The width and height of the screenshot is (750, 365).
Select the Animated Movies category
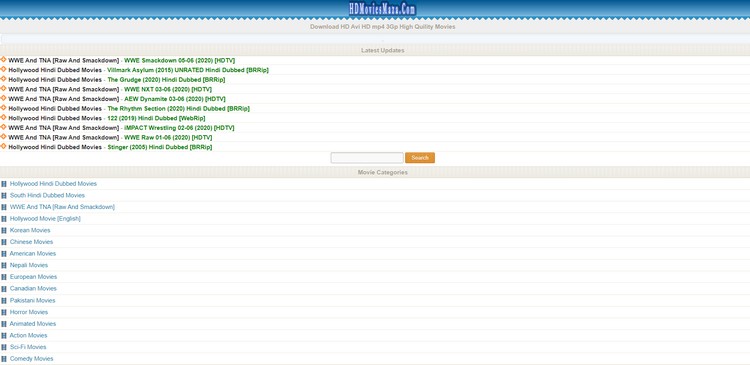click(33, 324)
